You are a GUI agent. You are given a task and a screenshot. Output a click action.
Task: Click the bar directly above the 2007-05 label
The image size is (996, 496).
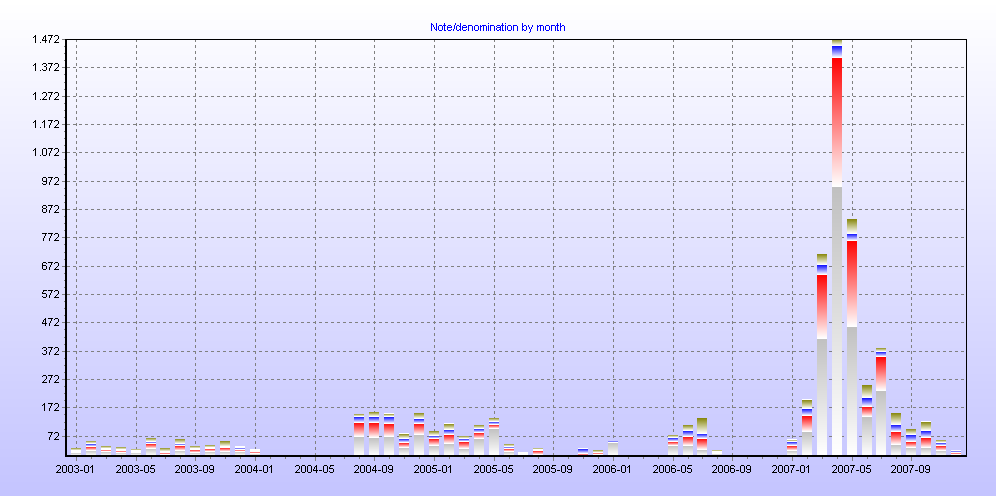click(852, 337)
